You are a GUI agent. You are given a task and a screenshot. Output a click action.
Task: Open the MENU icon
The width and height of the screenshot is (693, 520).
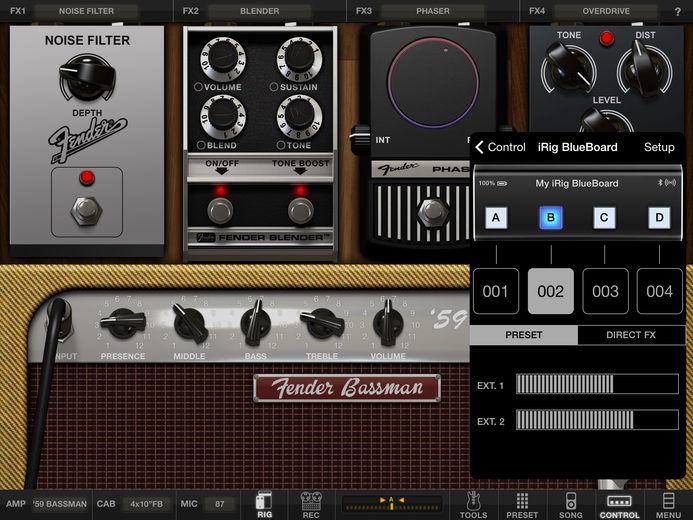(x=668, y=505)
